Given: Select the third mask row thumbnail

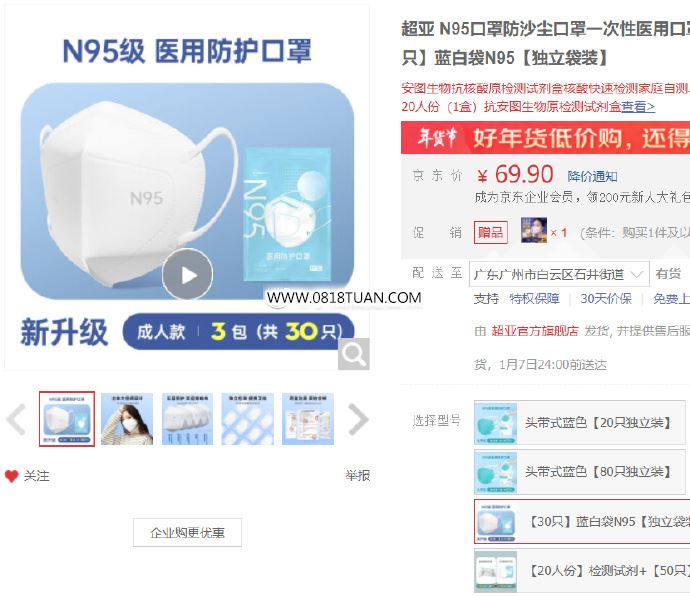Looking at the screenshot, I should pyautogui.click(x=187, y=419).
